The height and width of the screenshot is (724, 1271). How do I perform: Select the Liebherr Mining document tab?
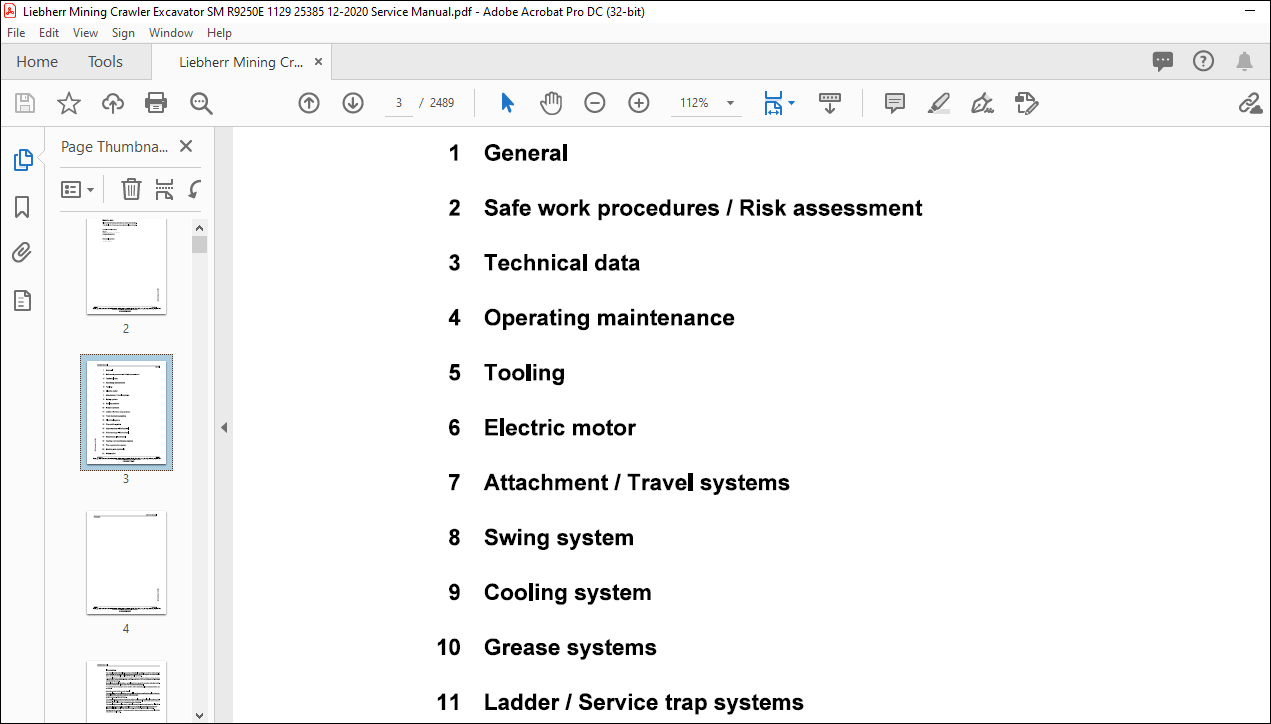click(241, 62)
